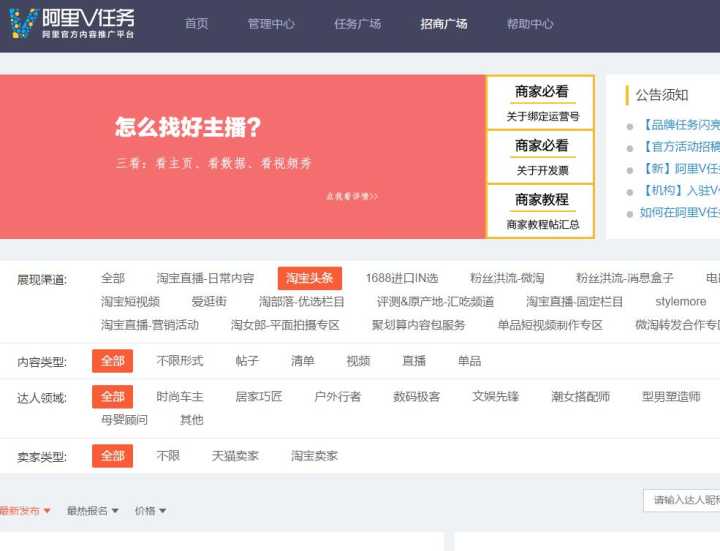Image resolution: width=720 pixels, height=551 pixels.
Task: Select 视频 content type
Action: (358, 361)
